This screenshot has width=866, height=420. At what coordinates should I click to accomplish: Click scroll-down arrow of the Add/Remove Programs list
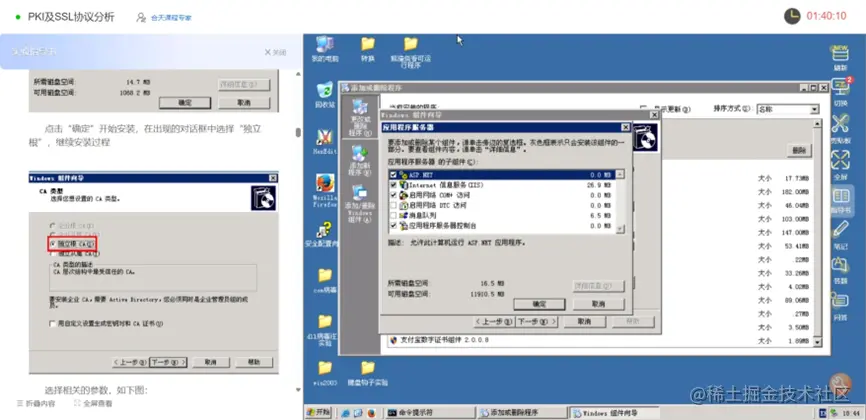(818, 343)
